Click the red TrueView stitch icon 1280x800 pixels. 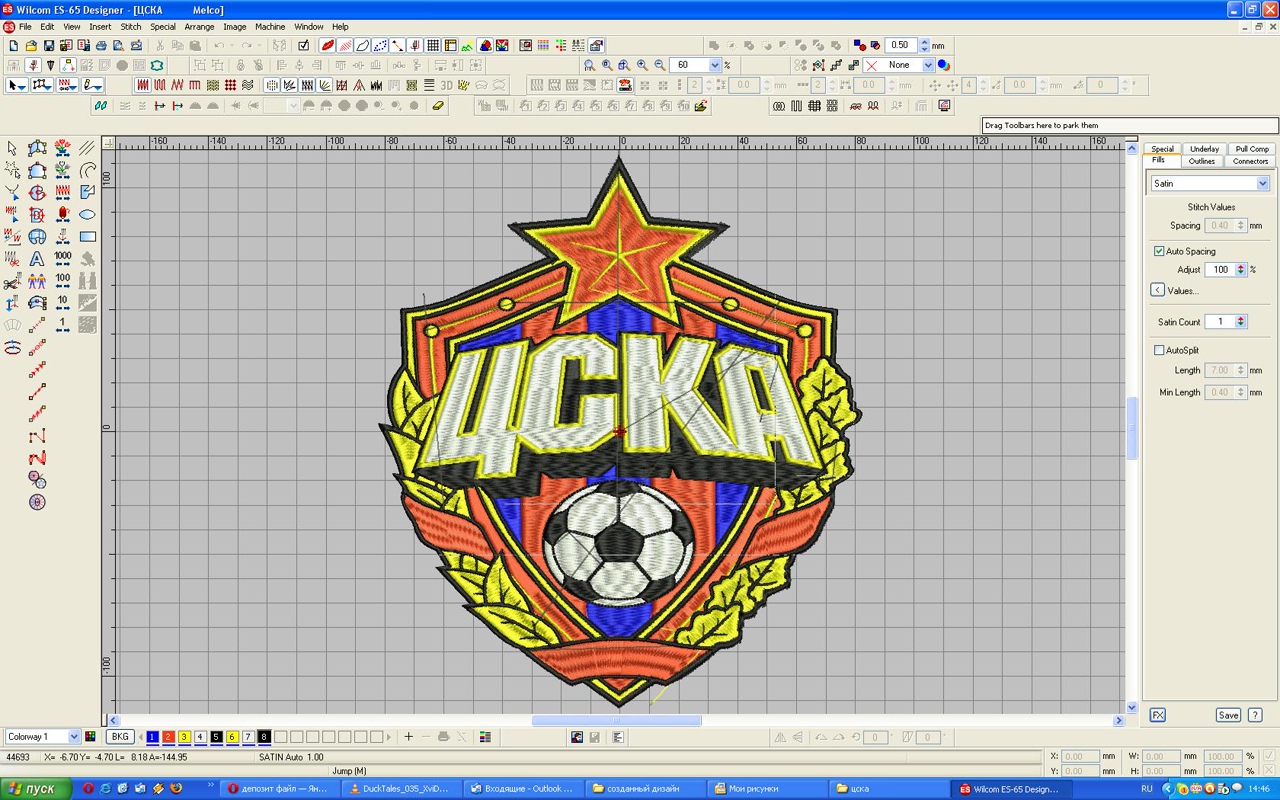point(327,46)
